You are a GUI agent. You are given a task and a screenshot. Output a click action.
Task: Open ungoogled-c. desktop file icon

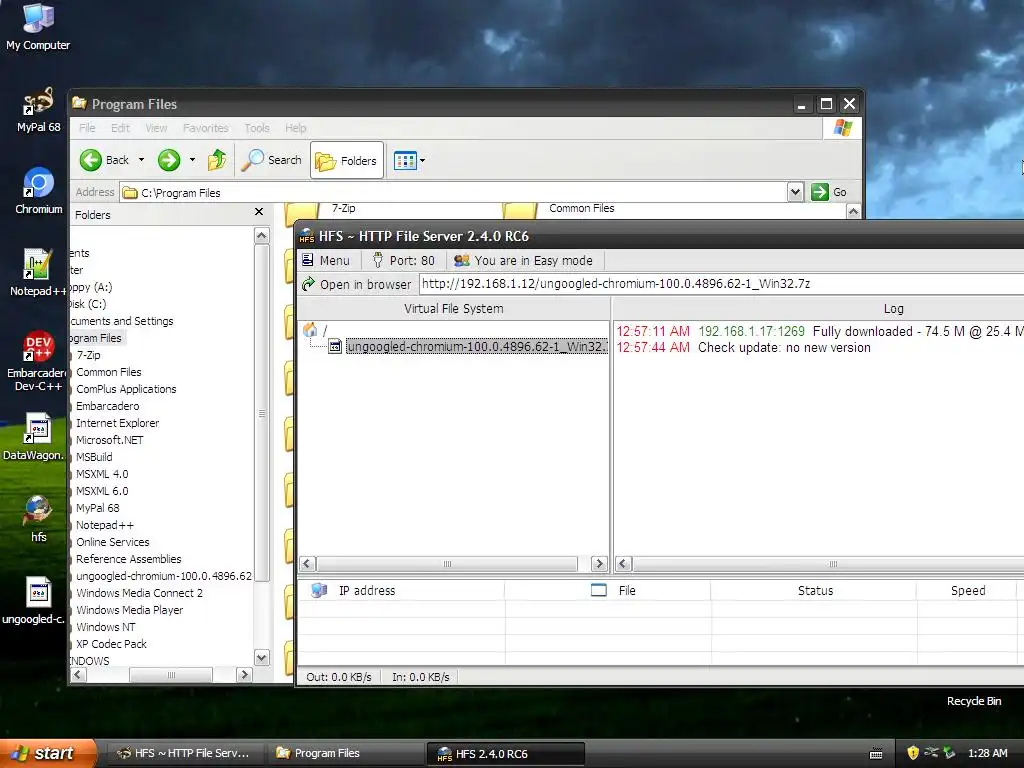tap(35, 601)
